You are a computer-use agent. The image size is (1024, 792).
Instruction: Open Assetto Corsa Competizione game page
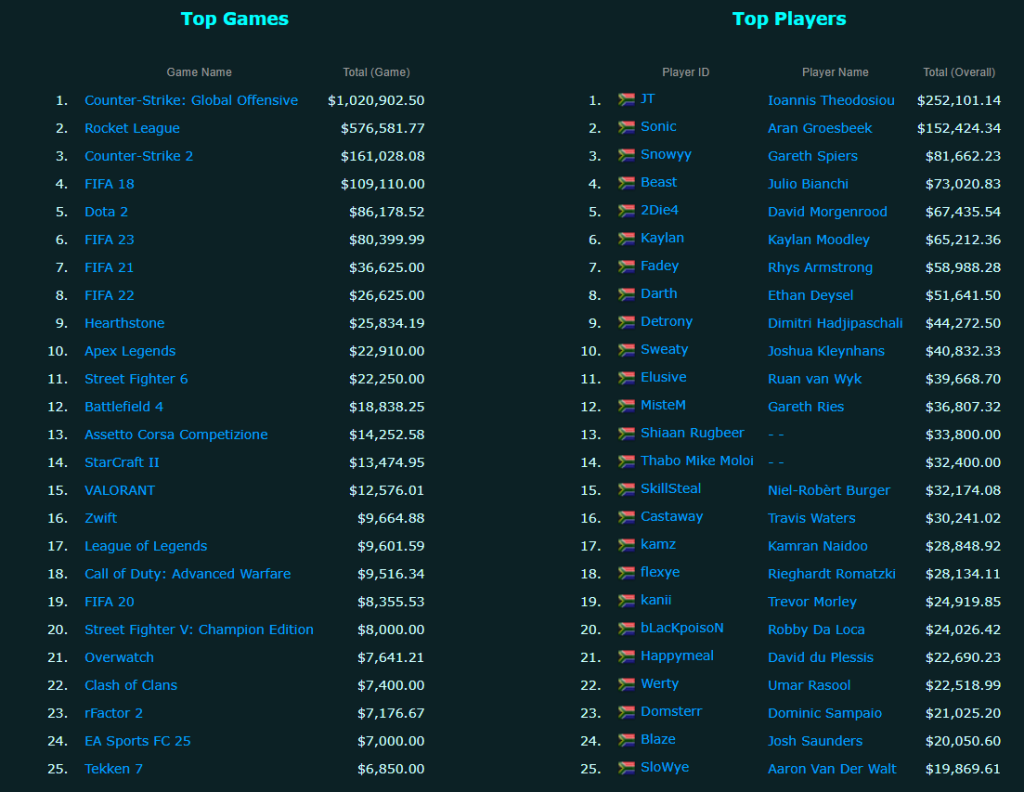pyautogui.click(x=176, y=435)
